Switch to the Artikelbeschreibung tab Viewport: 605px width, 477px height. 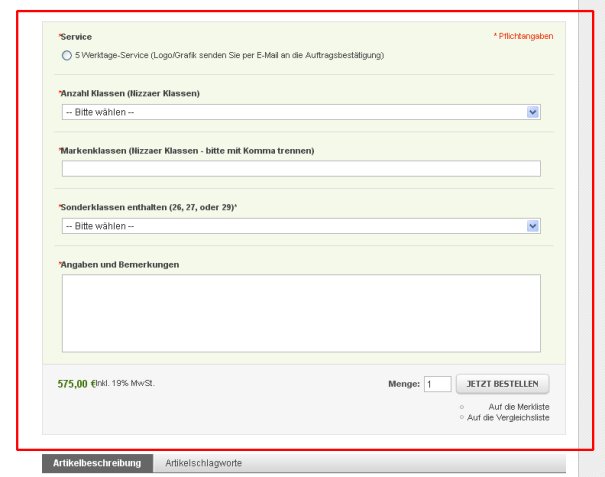(97, 463)
